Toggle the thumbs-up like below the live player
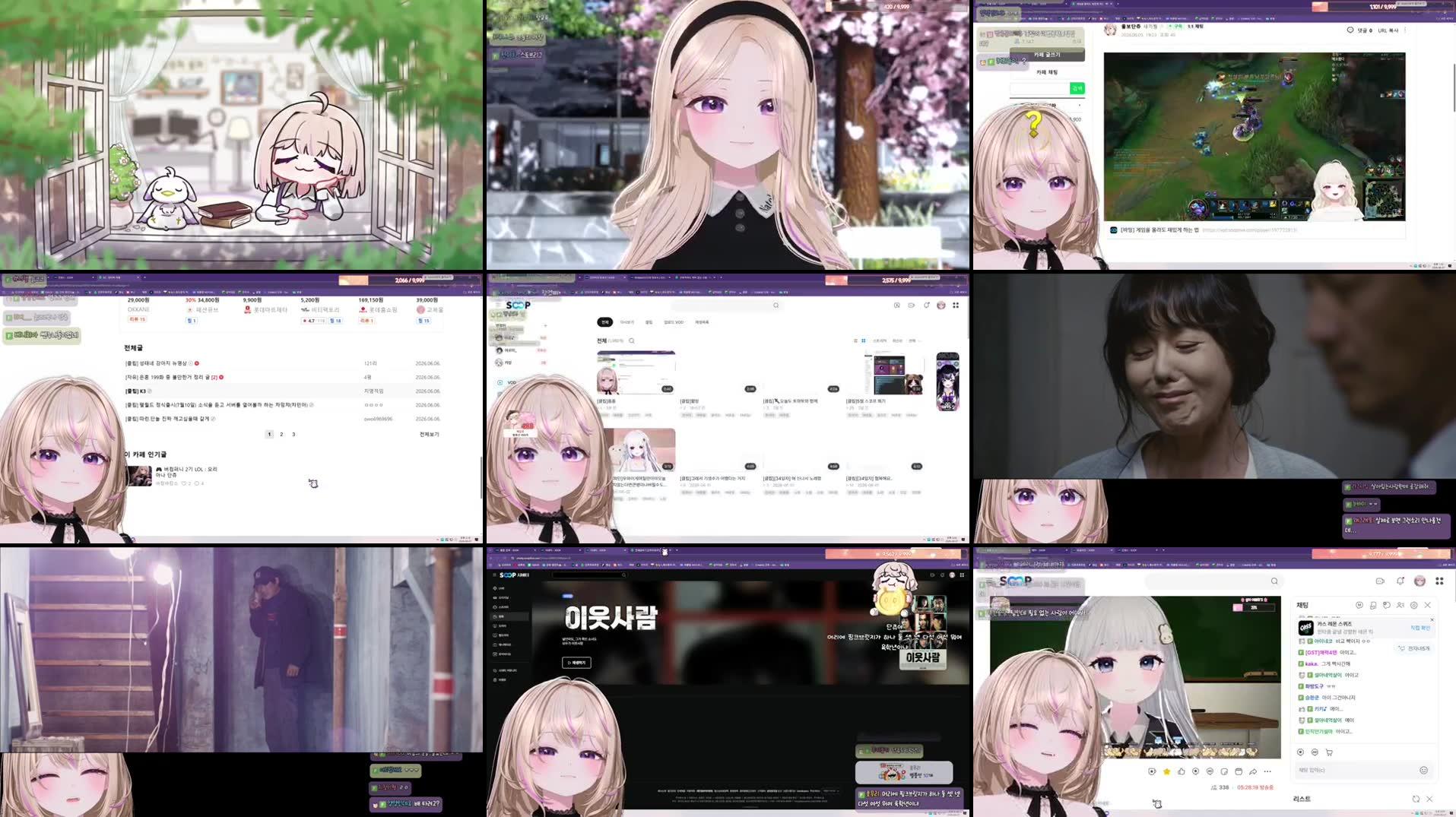1456x817 pixels. click(1181, 771)
